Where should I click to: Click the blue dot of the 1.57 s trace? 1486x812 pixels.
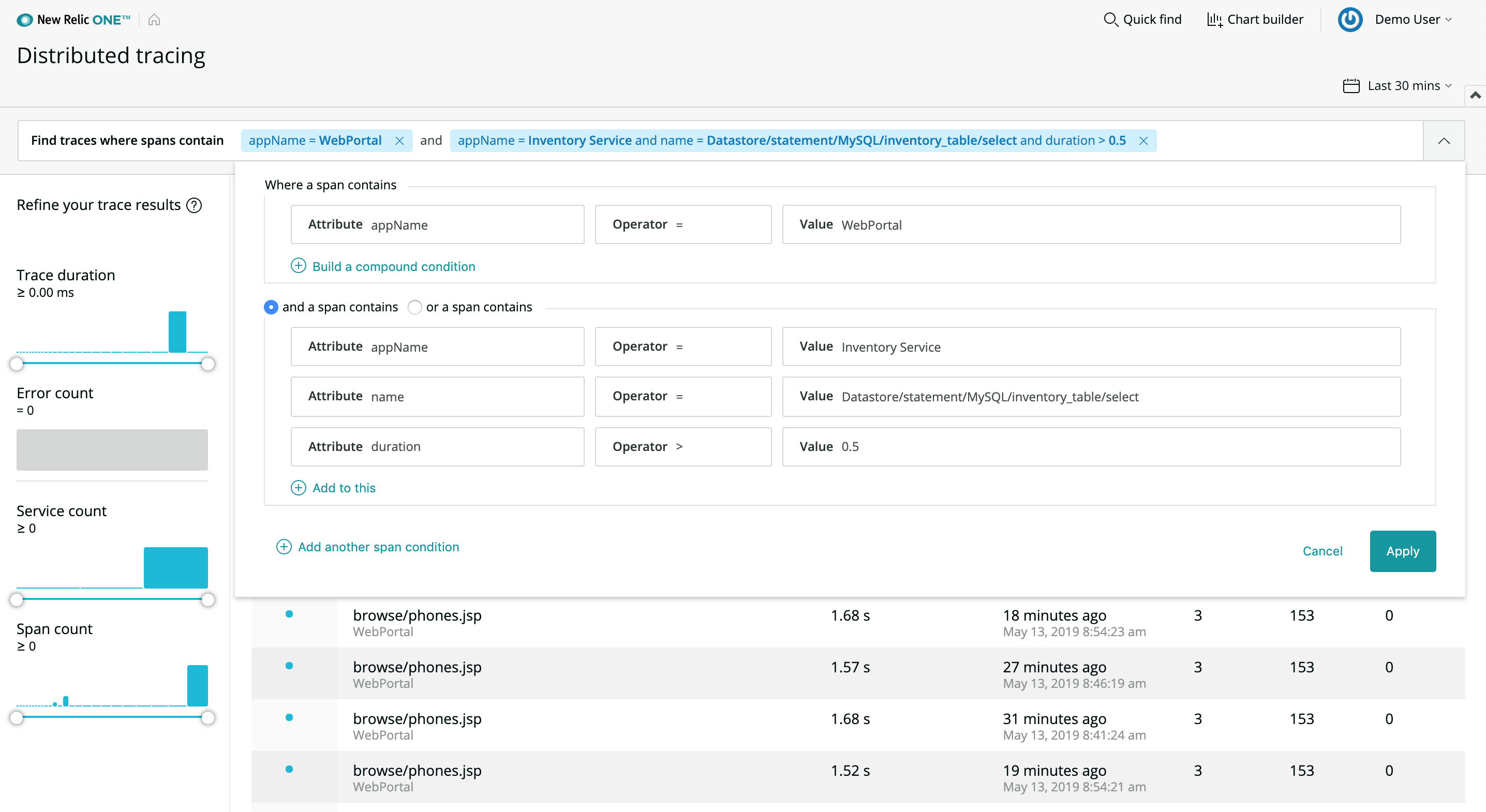pos(289,666)
